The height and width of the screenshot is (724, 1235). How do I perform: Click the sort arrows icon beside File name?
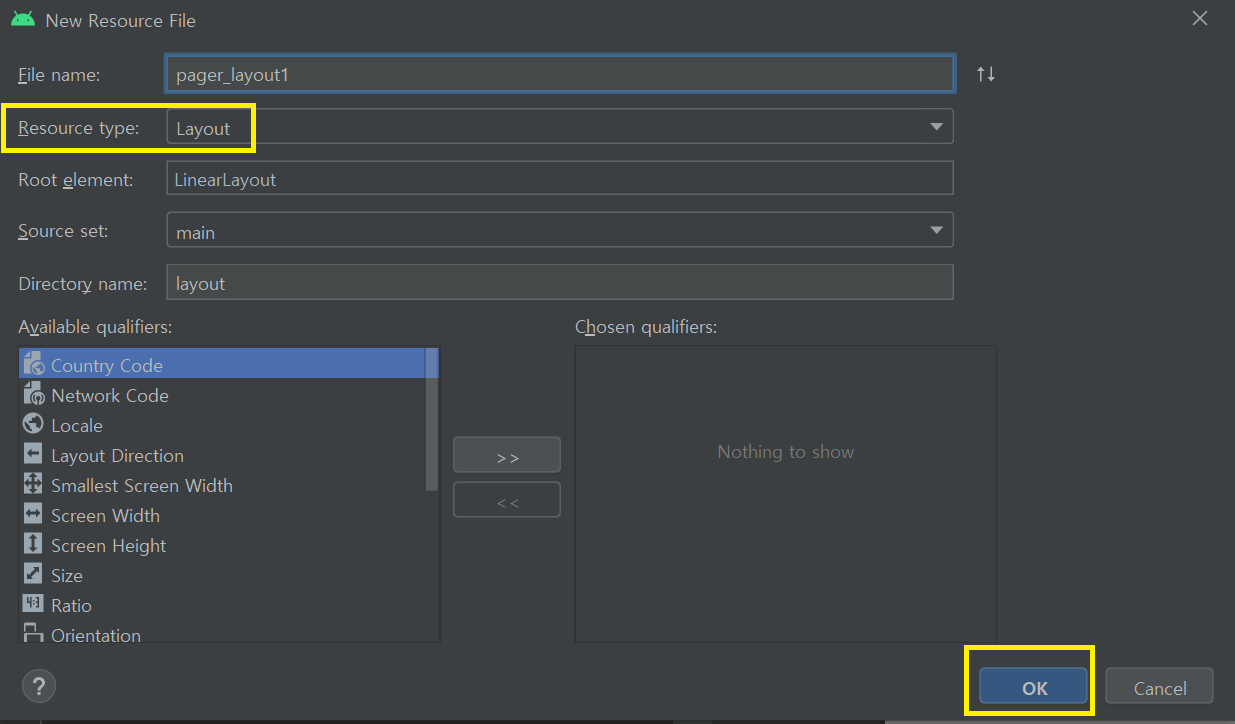(x=985, y=74)
